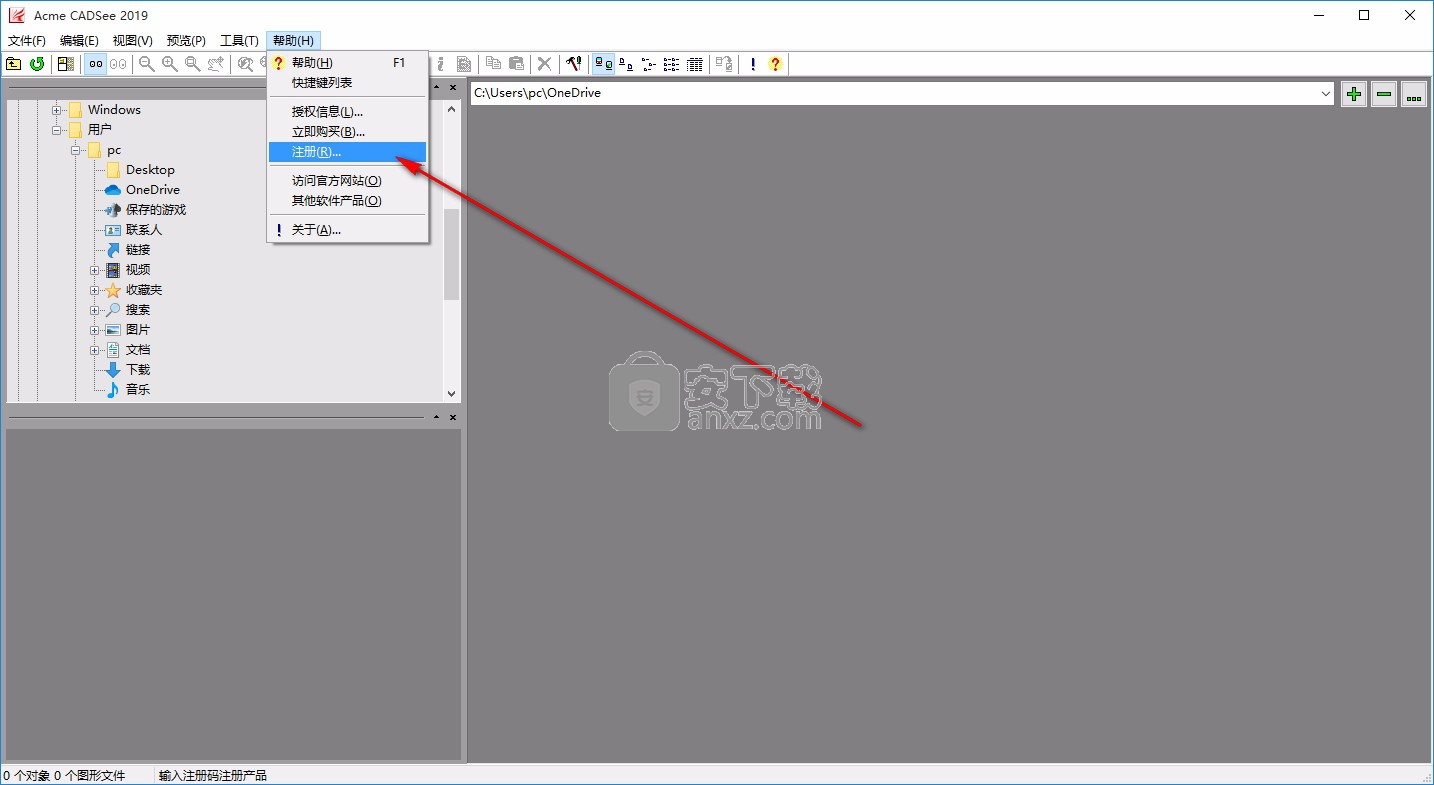The image size is (1434, 785).
Task: Select 下载 in folder tree
Action: click(138, 370)
